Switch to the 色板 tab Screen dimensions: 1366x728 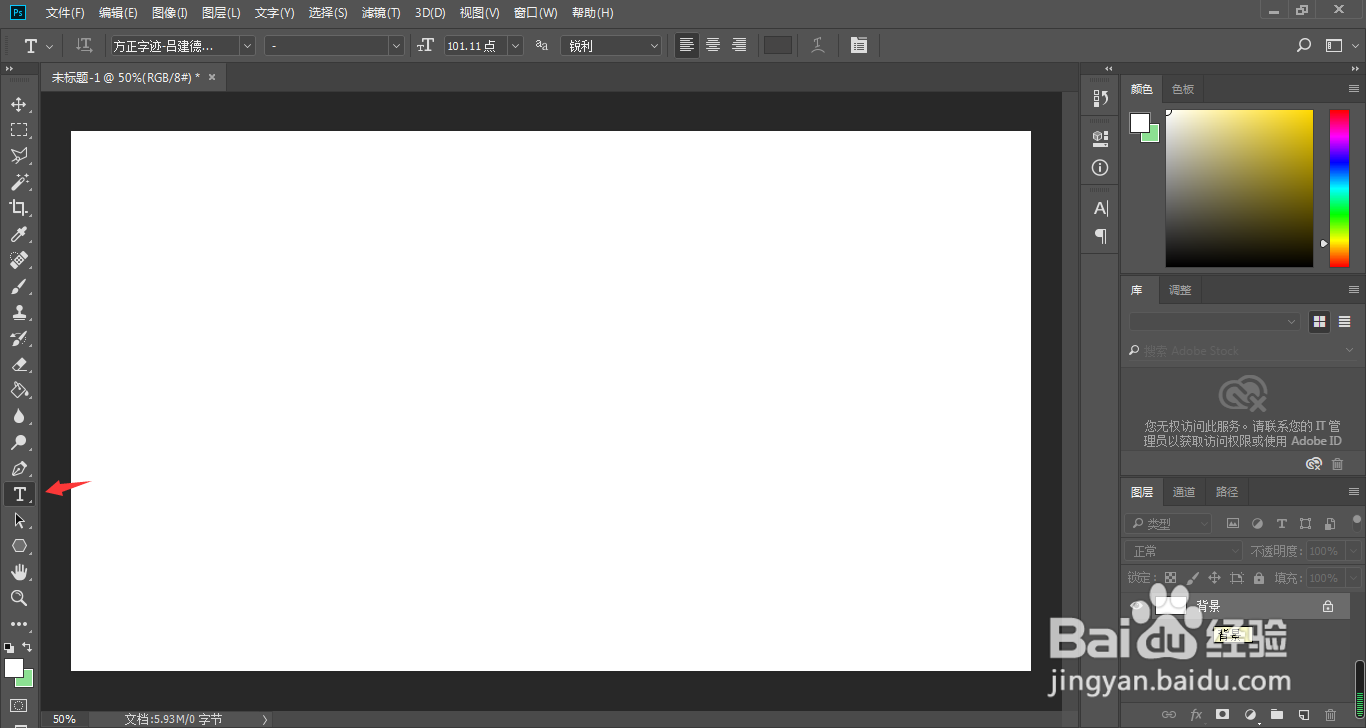1183,89
